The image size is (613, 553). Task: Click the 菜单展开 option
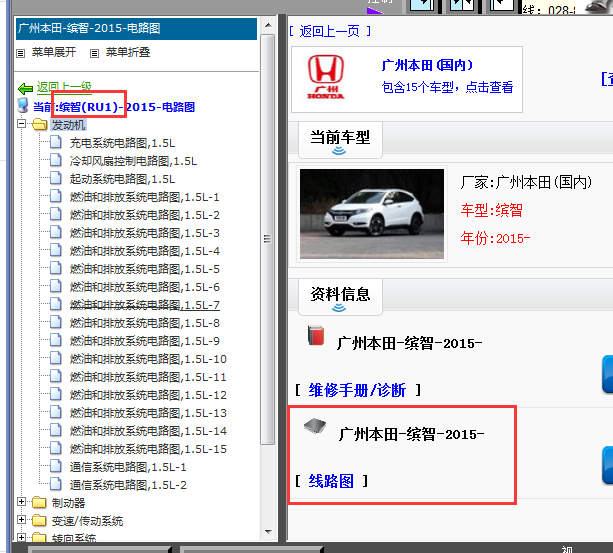[x=54, y=52]
